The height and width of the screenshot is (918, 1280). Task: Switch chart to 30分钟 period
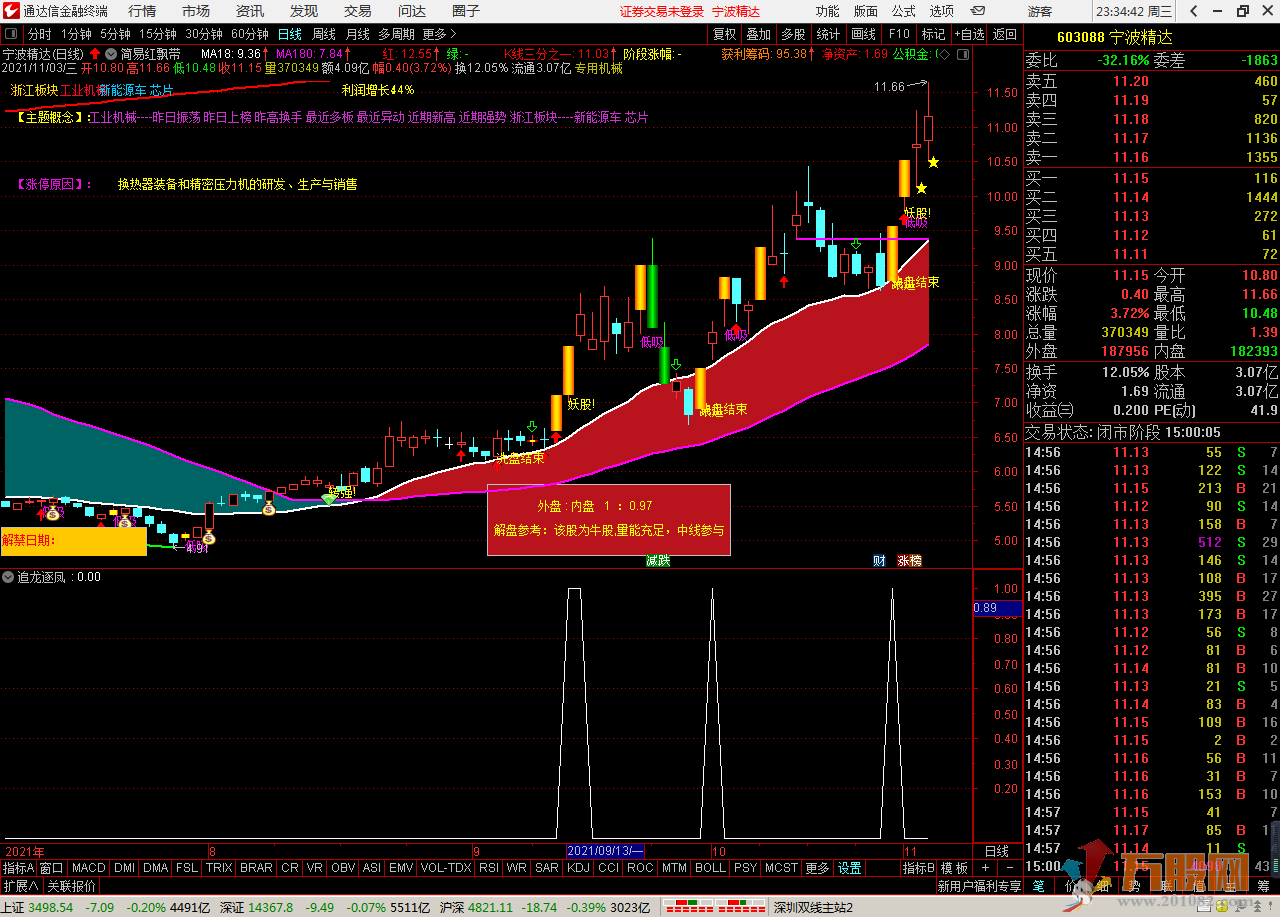[204, 34]
